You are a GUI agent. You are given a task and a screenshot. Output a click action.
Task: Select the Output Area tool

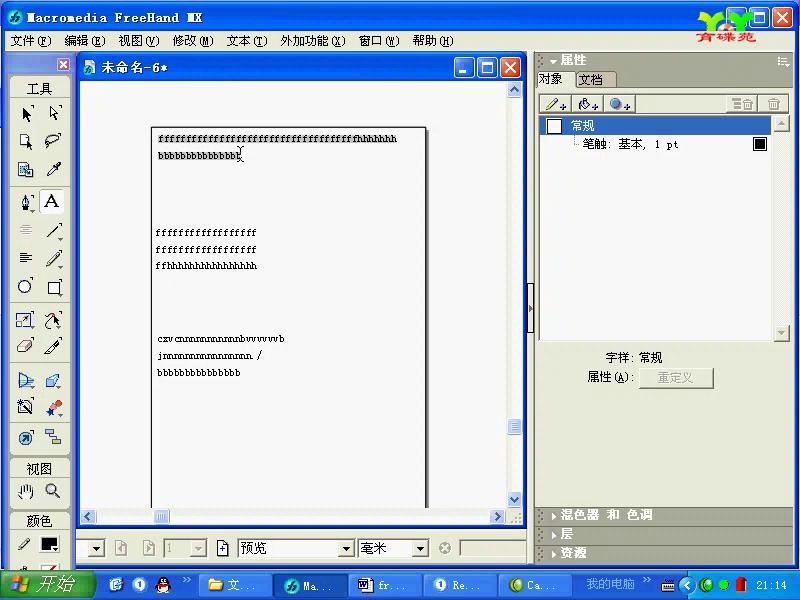click(x=26, y=169)
